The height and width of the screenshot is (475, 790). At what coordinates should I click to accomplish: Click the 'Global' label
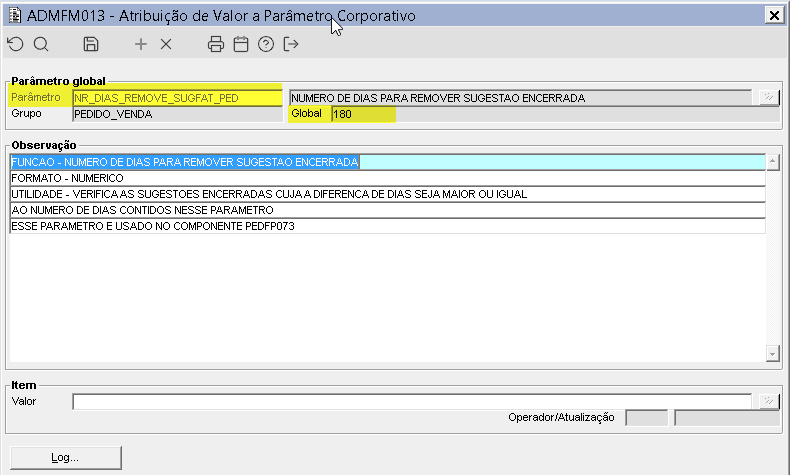coord(306,113)
